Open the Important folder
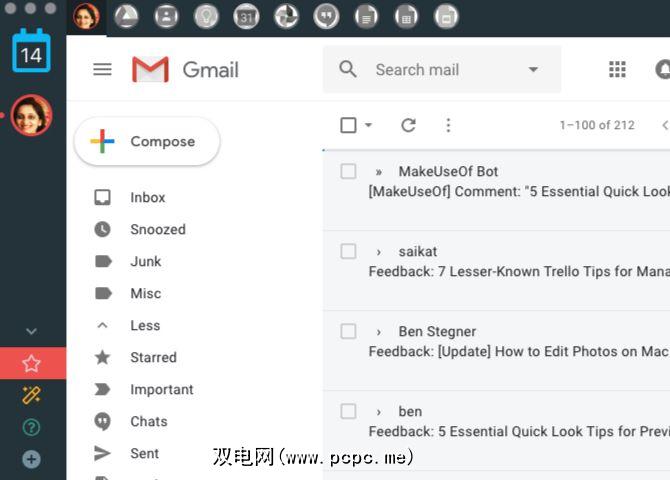This screenshot has height=480, width=670. (162, 389)
